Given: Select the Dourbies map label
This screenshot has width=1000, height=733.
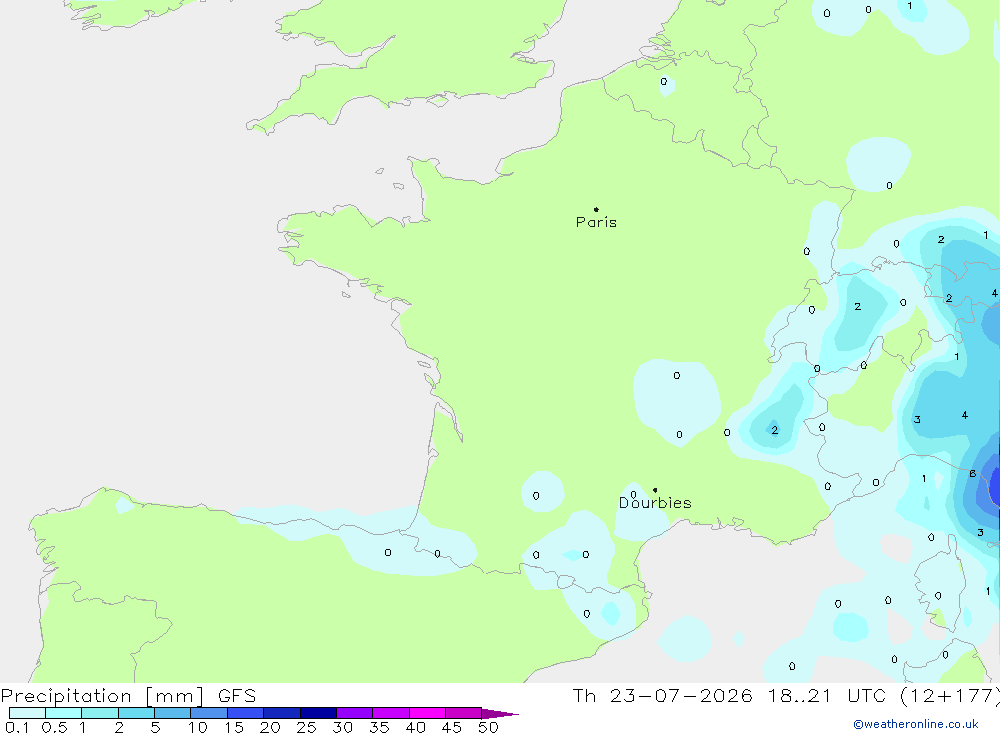Looking at the screenshot, I should pyautogui.click(x=655, y=503).
